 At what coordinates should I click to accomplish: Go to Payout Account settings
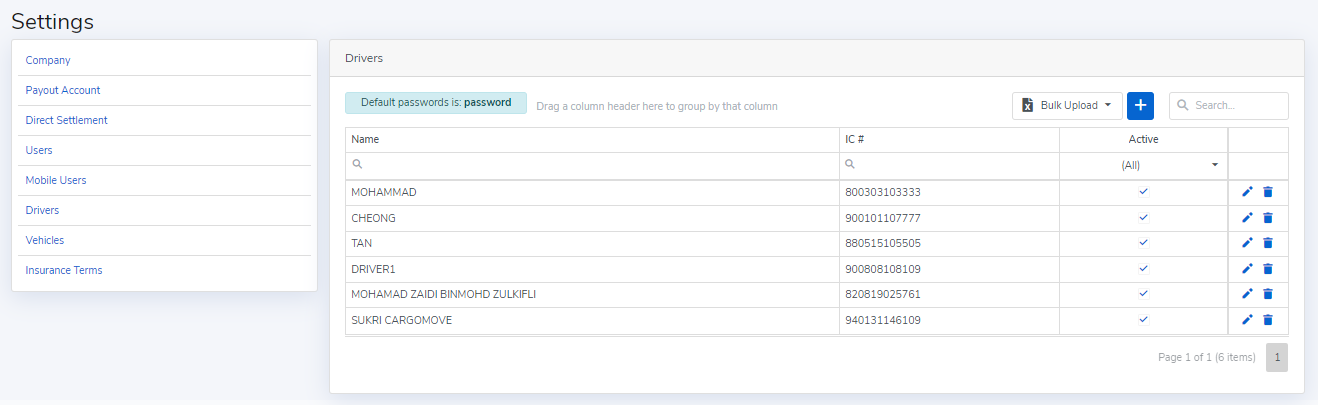click(63, 90)
